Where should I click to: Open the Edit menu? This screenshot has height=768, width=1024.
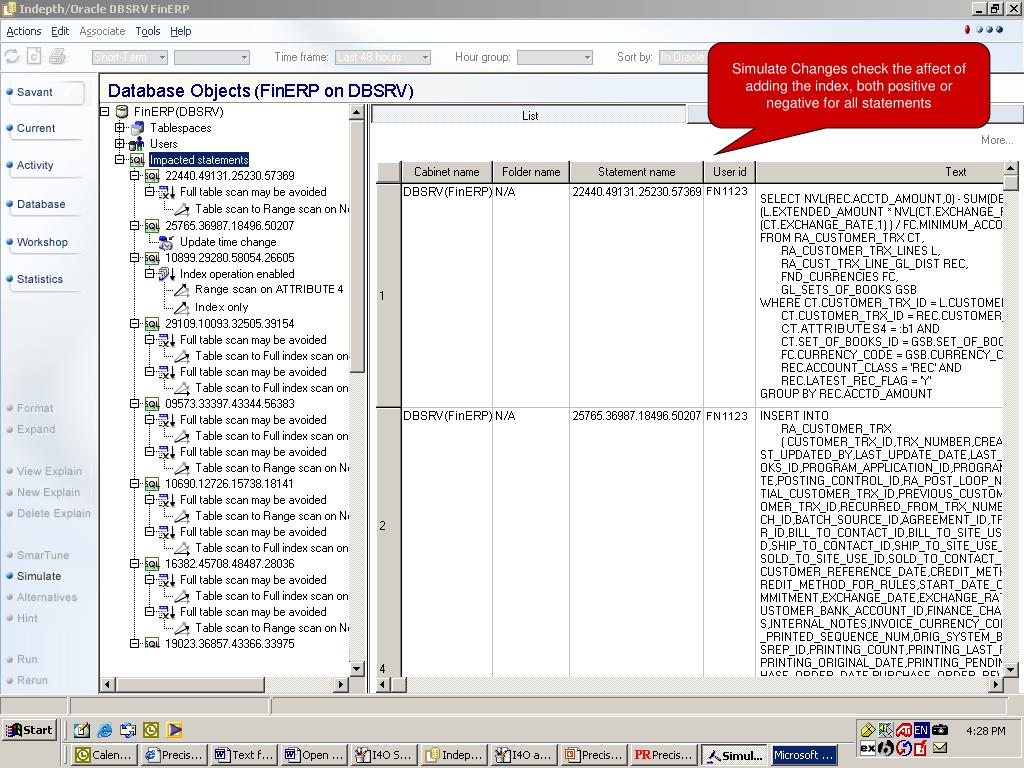pos(60,31)
